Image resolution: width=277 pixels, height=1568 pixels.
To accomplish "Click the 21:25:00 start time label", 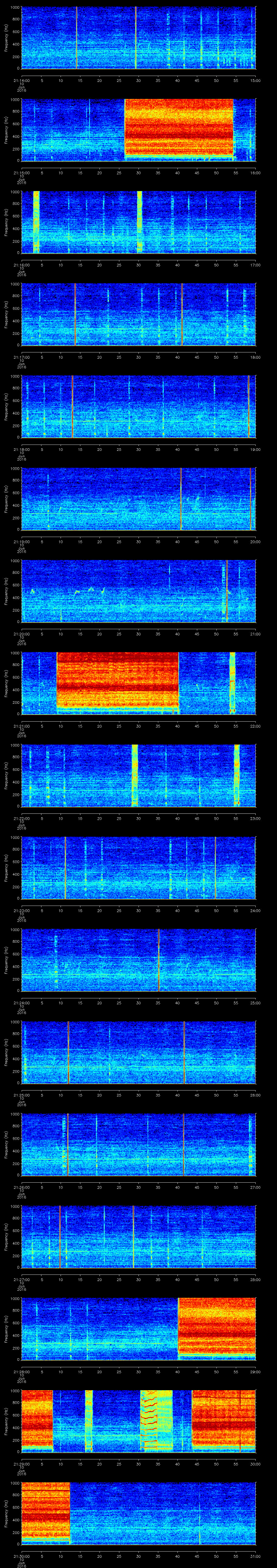I will pyautogui.click(x=21, y=1095).
